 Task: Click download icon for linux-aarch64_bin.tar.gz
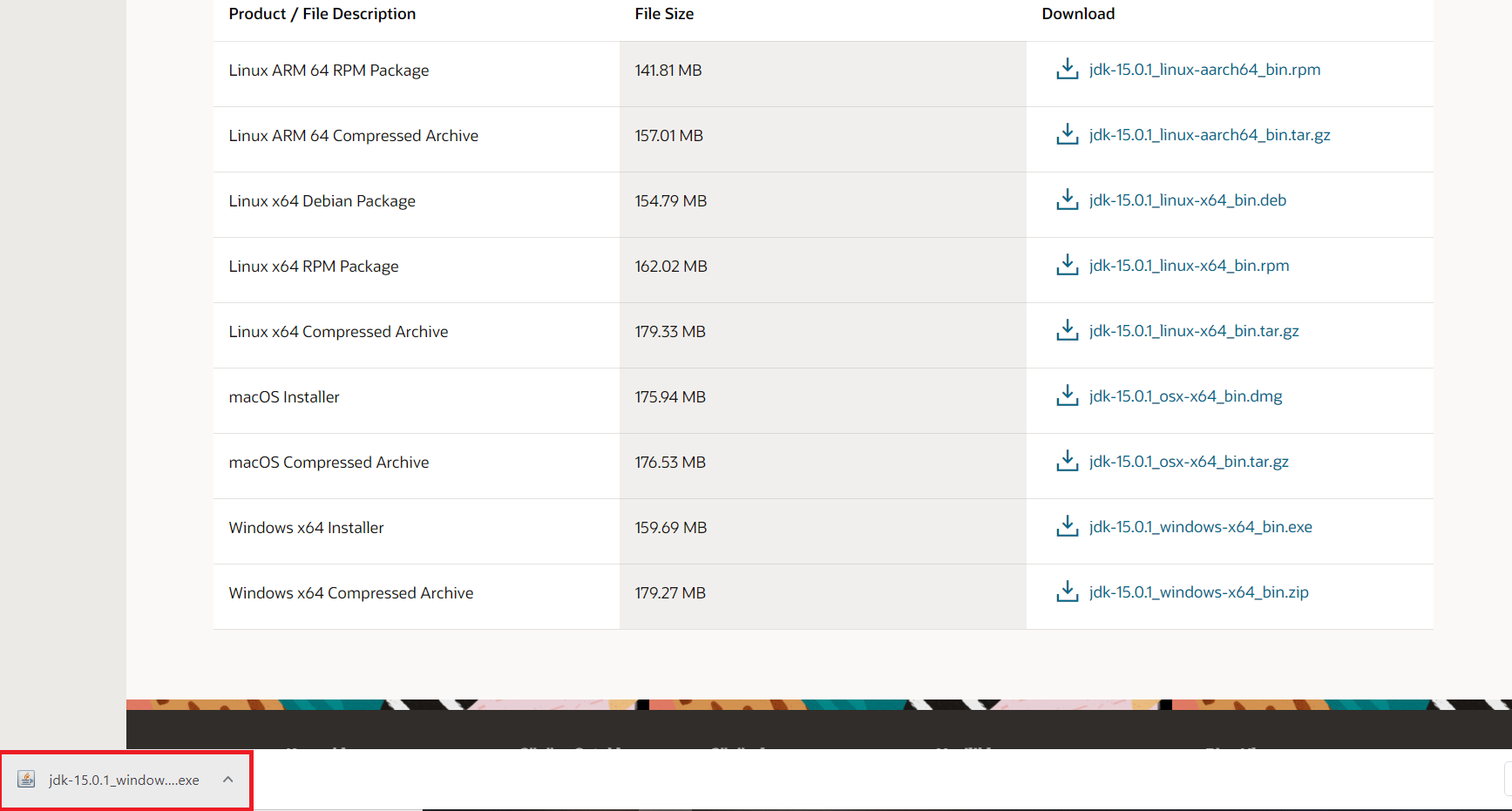point(1067,134)
